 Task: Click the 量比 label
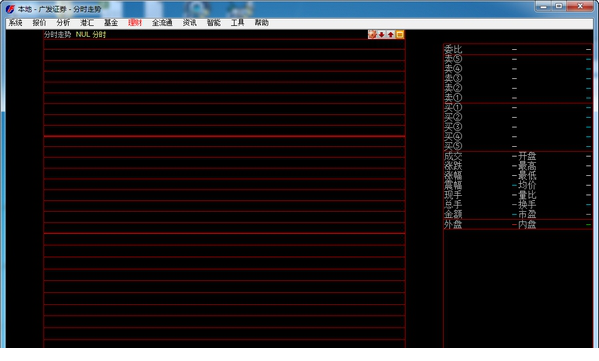point(527,195)
